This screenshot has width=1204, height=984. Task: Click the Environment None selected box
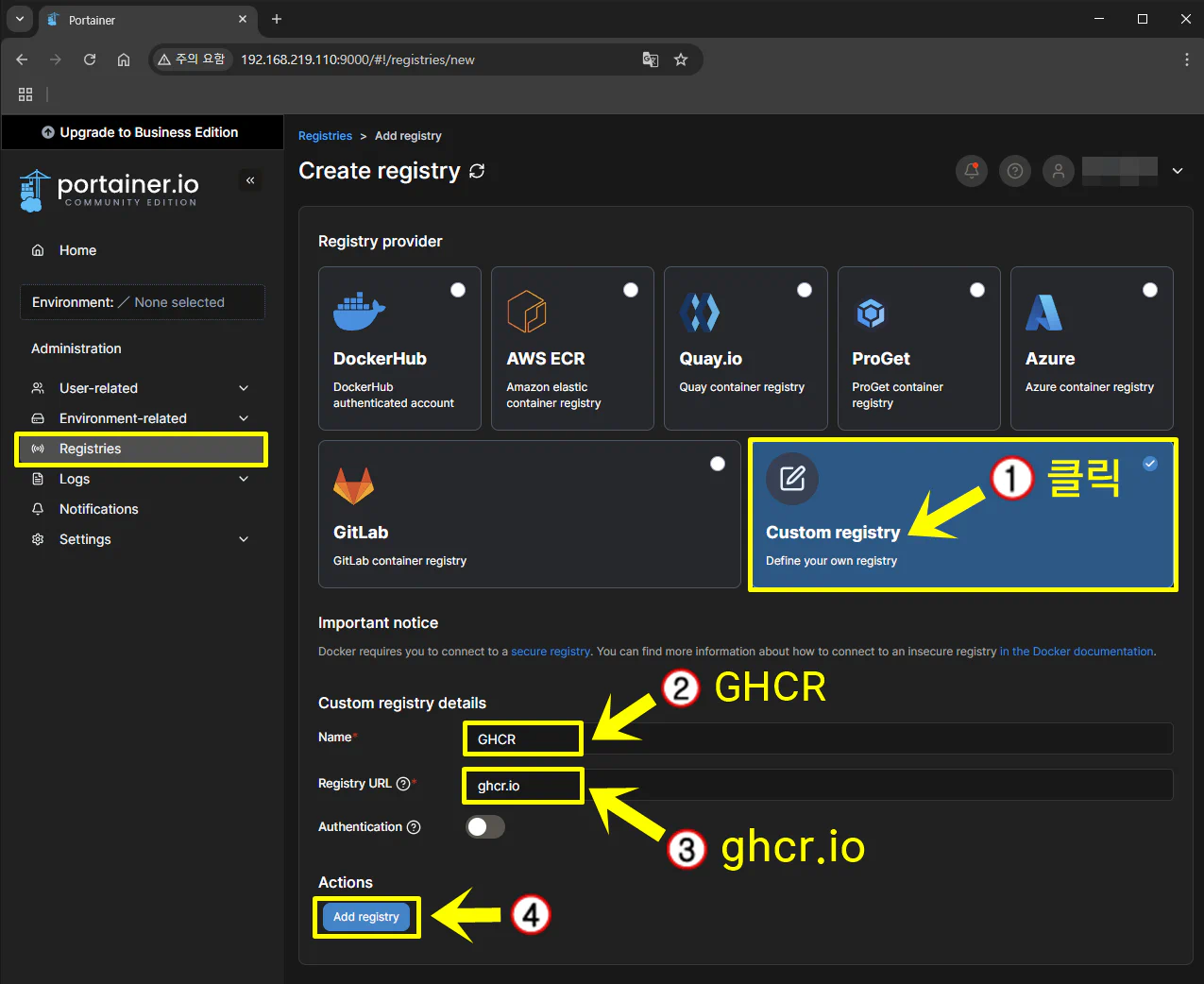[143, 302]
